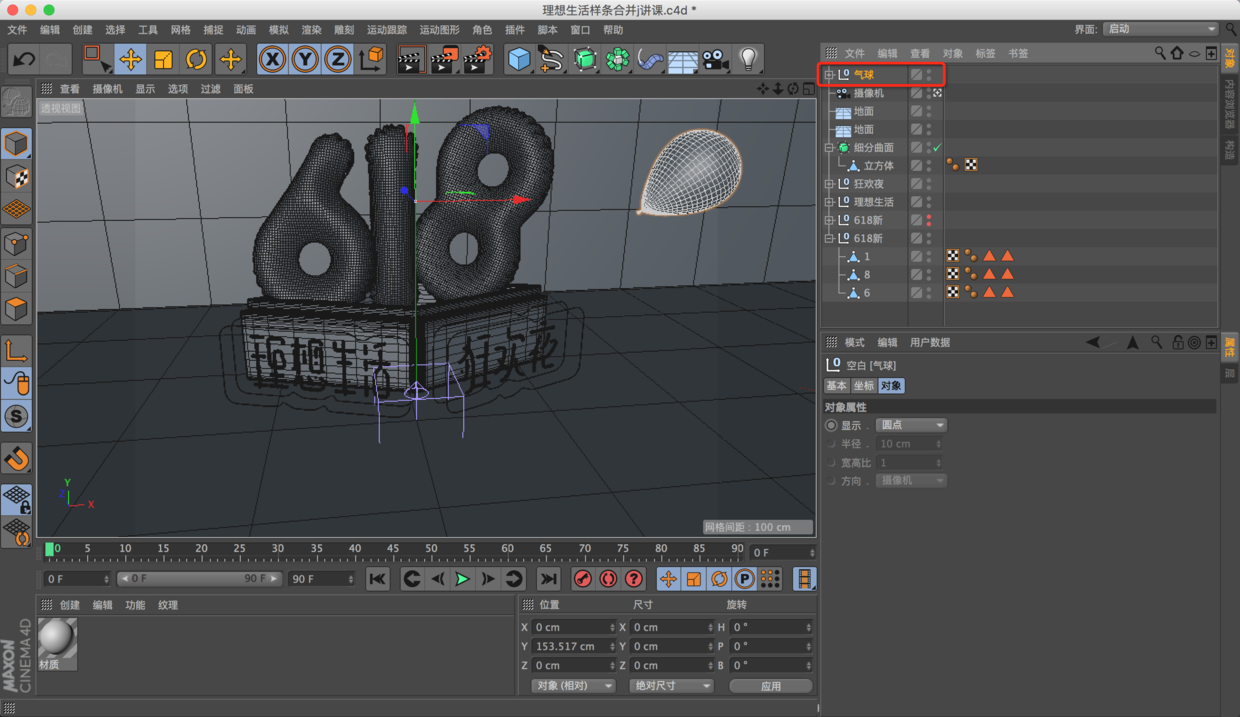Open the 界面 layout dropdown
Image resolution: width=1240 pixels, height=717 pixels.
[x=1161, y=29]
